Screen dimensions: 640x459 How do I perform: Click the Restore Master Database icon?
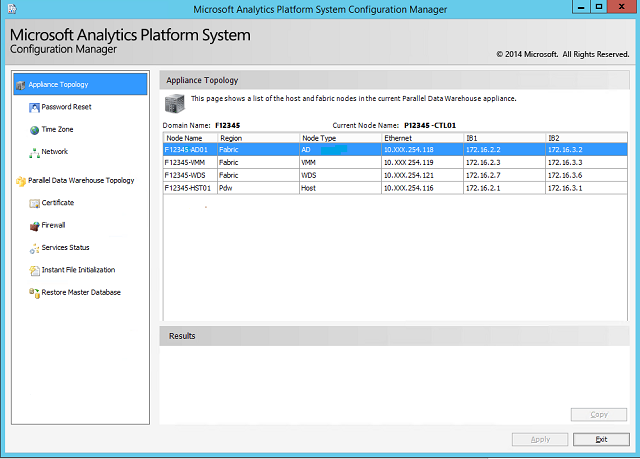(x=34, y=293)
